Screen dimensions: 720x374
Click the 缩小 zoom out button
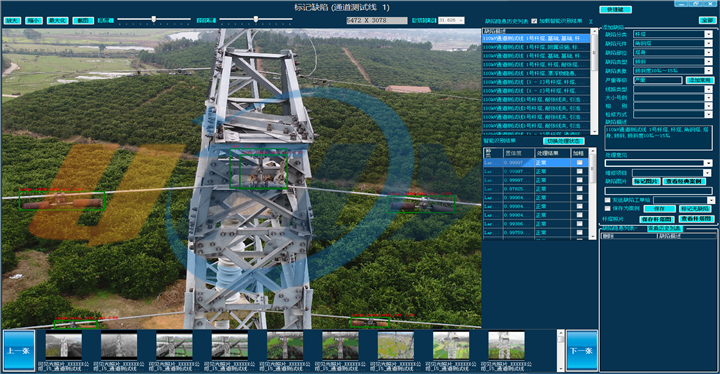34,21
